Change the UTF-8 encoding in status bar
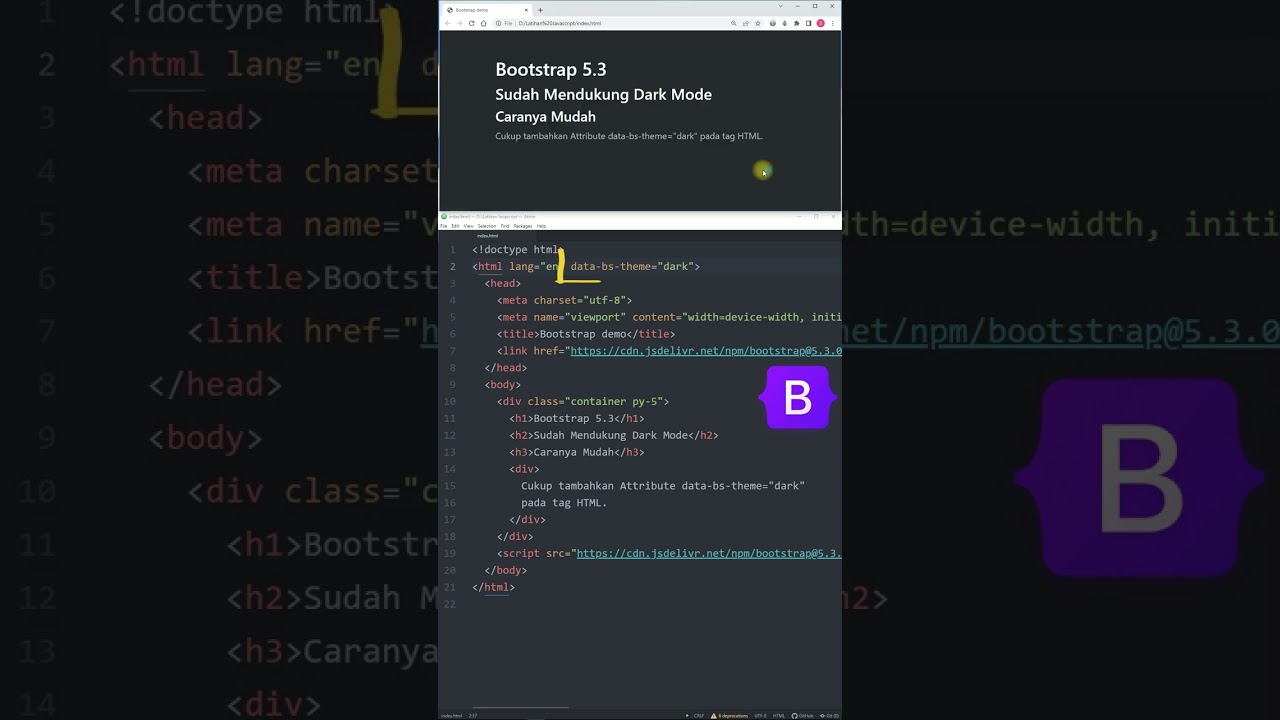The height and width of the screenshot is (720, 1280). (x=760, y=716)
